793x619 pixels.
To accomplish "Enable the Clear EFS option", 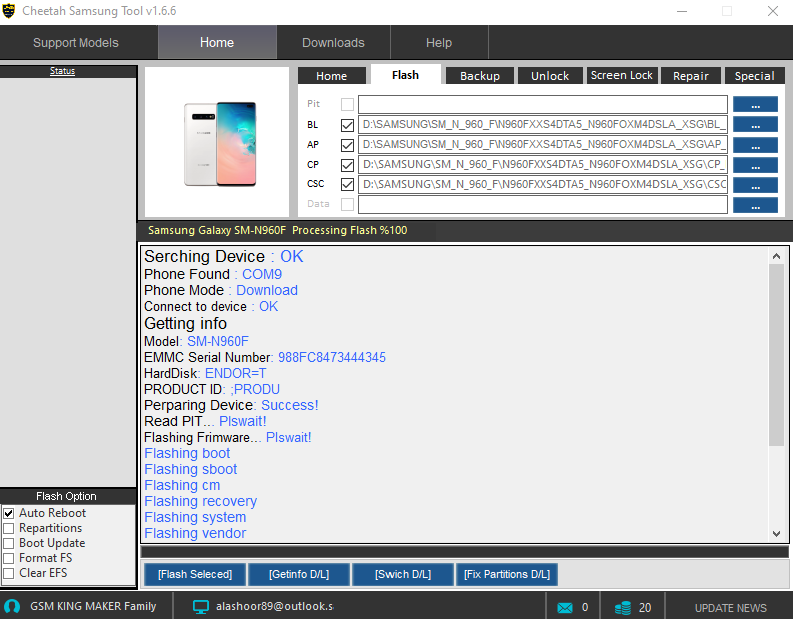I will point(9,573).
